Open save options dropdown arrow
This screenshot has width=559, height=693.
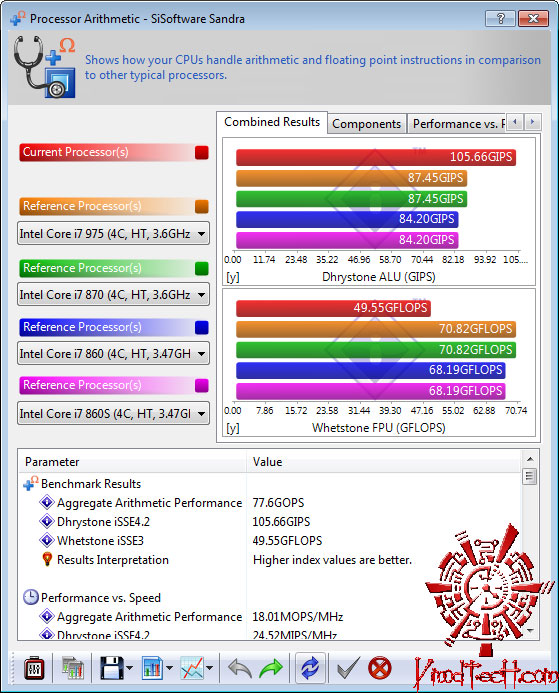[x=129, y=668]
